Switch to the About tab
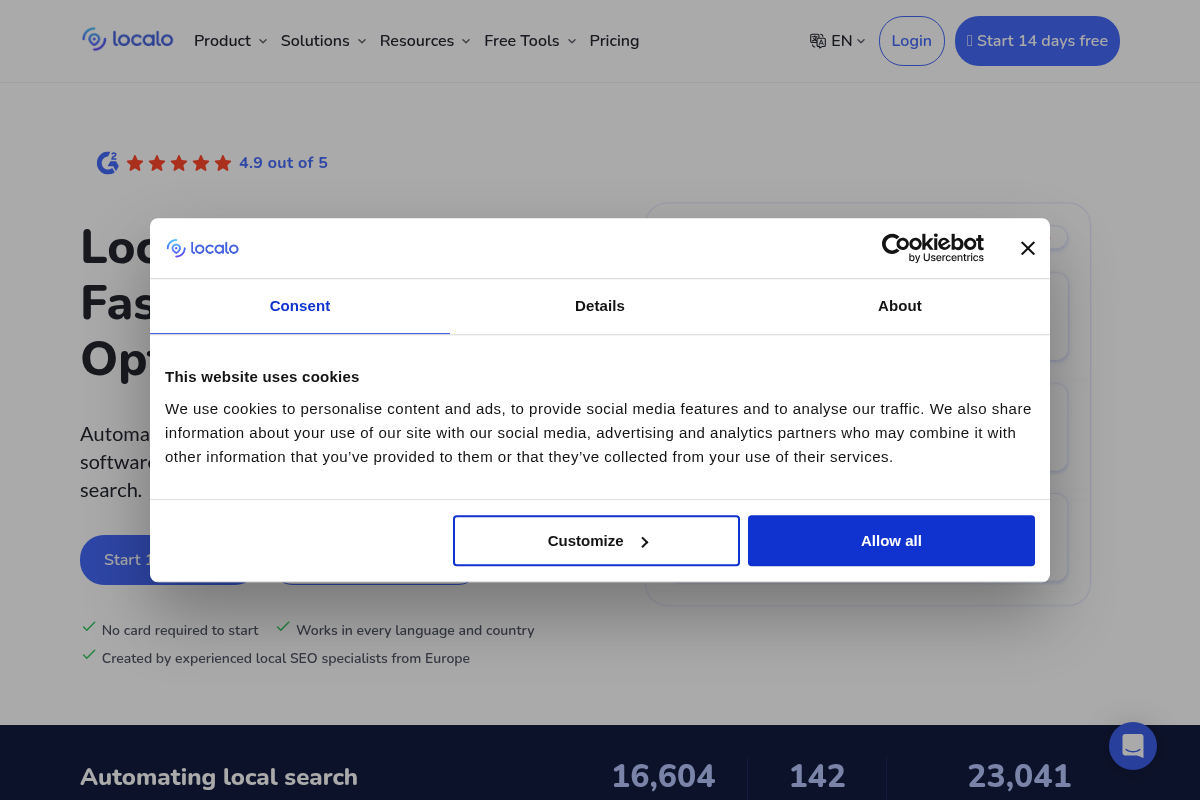This screenshot has height=800, width=1200. [x=899, y=306]
